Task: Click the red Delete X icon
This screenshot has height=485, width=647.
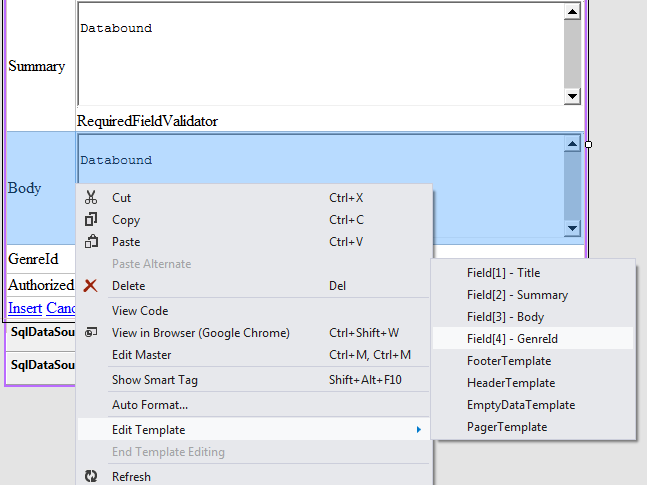Action: tap(91, 286)
